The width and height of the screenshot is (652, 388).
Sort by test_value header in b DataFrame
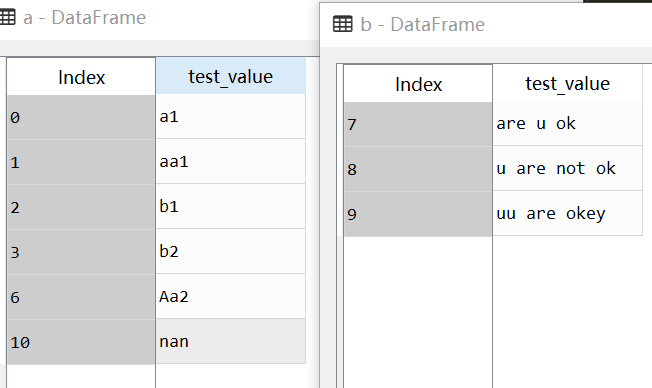(x=568, y=83)
